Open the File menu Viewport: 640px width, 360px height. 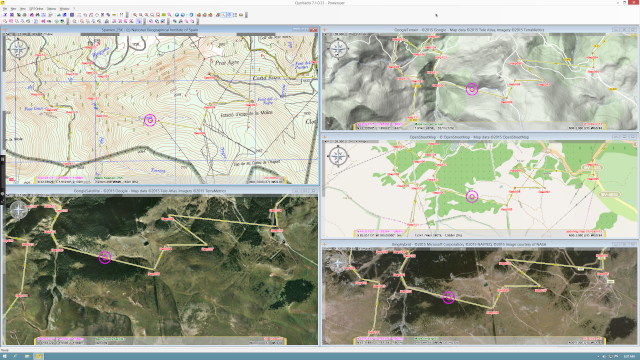pyautogui.click(x=4, y=9)
